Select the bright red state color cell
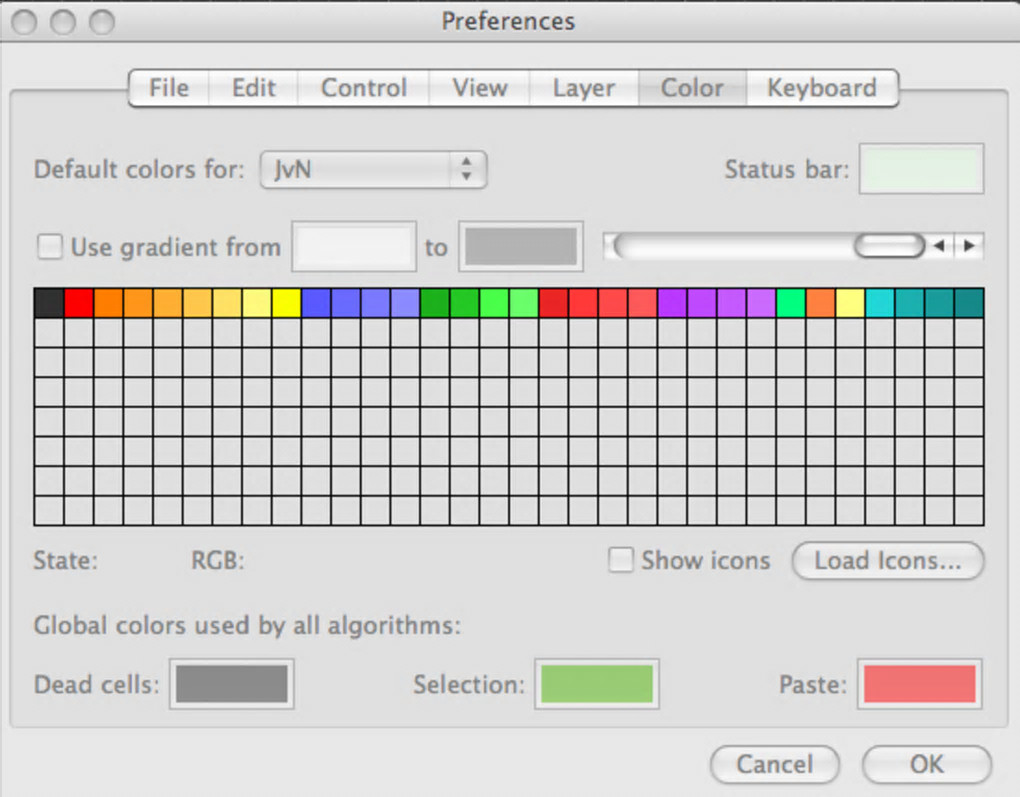This screenshot has height=797, width=1020. [79, 303]
